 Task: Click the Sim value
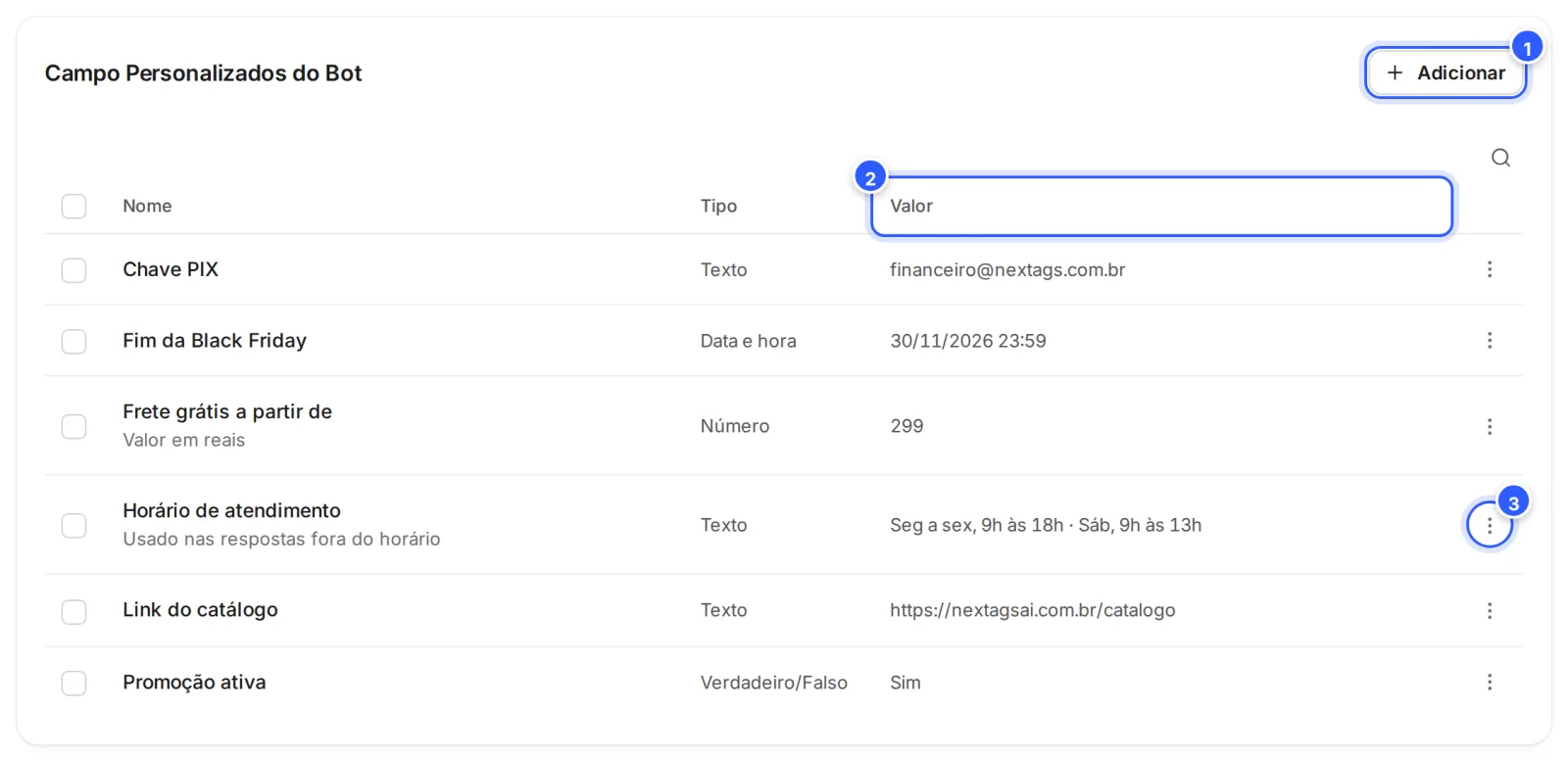(906, 683)
